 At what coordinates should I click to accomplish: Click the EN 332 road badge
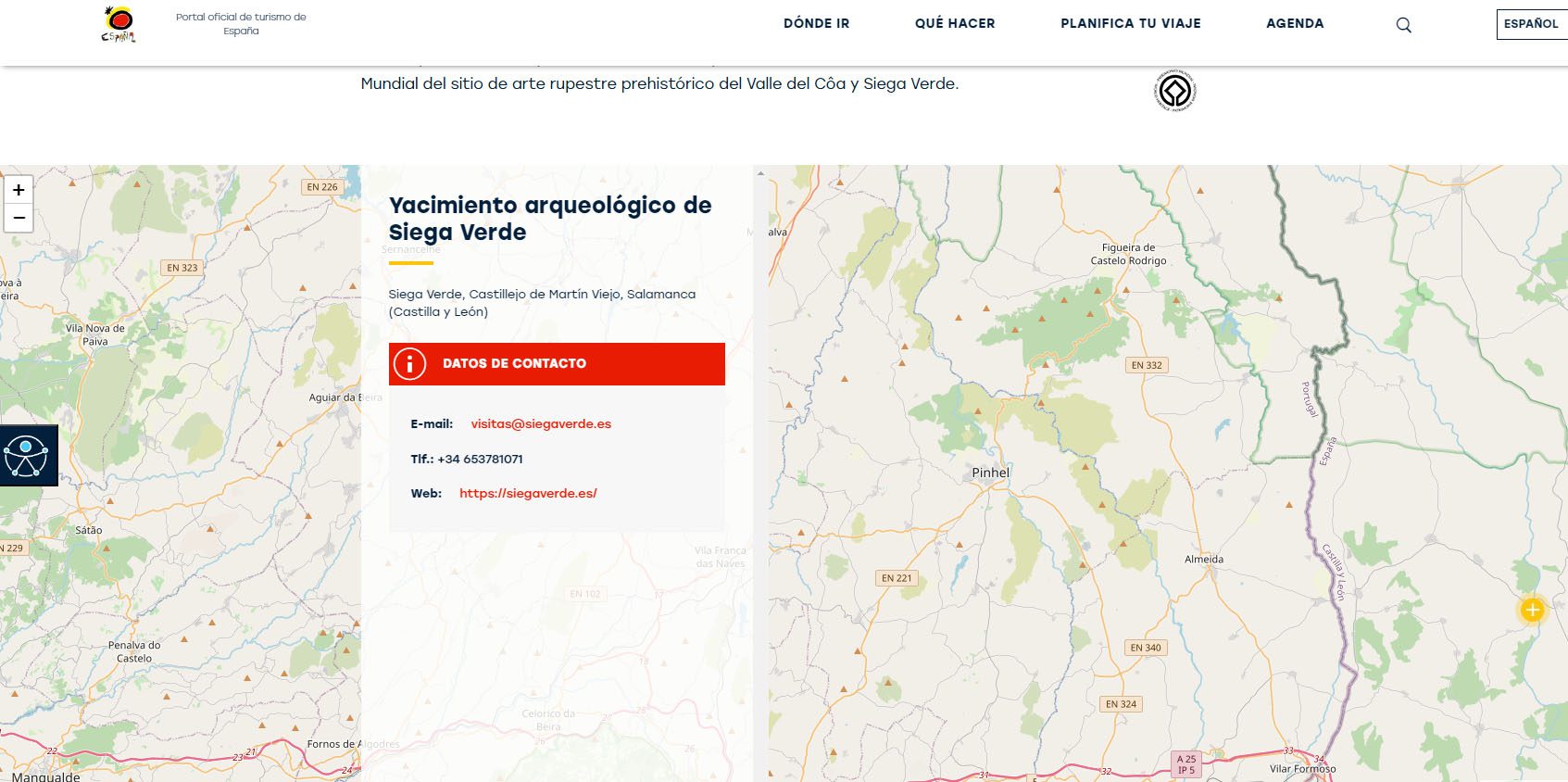[x=1147, y=365]
